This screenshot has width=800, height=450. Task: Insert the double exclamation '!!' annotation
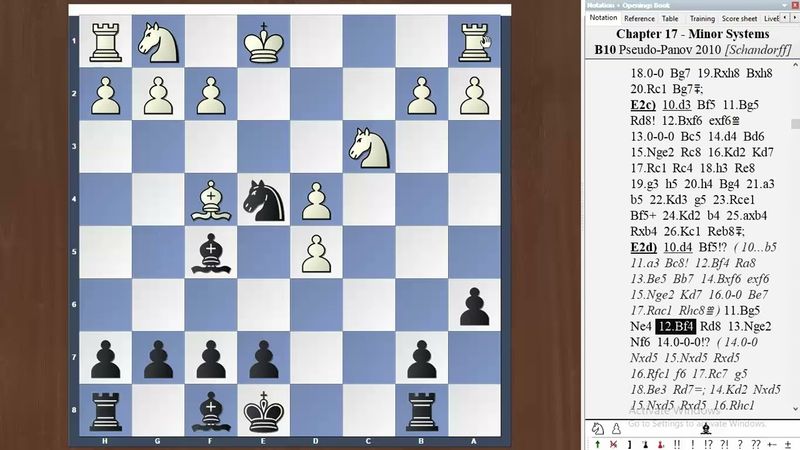click(x=677, y=444)
